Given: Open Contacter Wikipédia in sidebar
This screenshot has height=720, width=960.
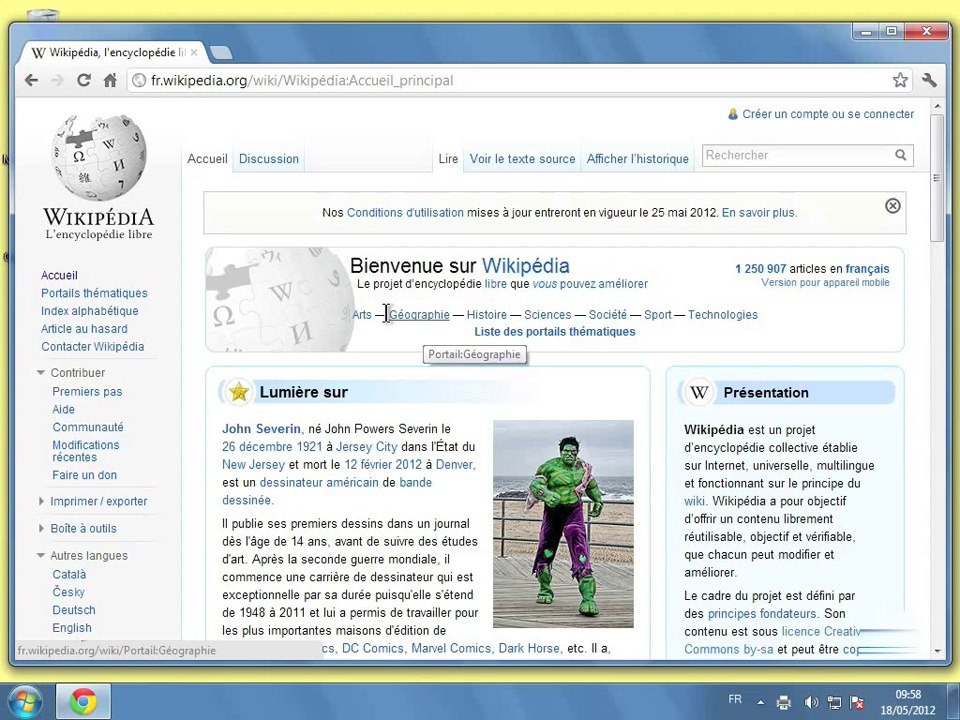Looking at the screenshot, I should (92, 347).
